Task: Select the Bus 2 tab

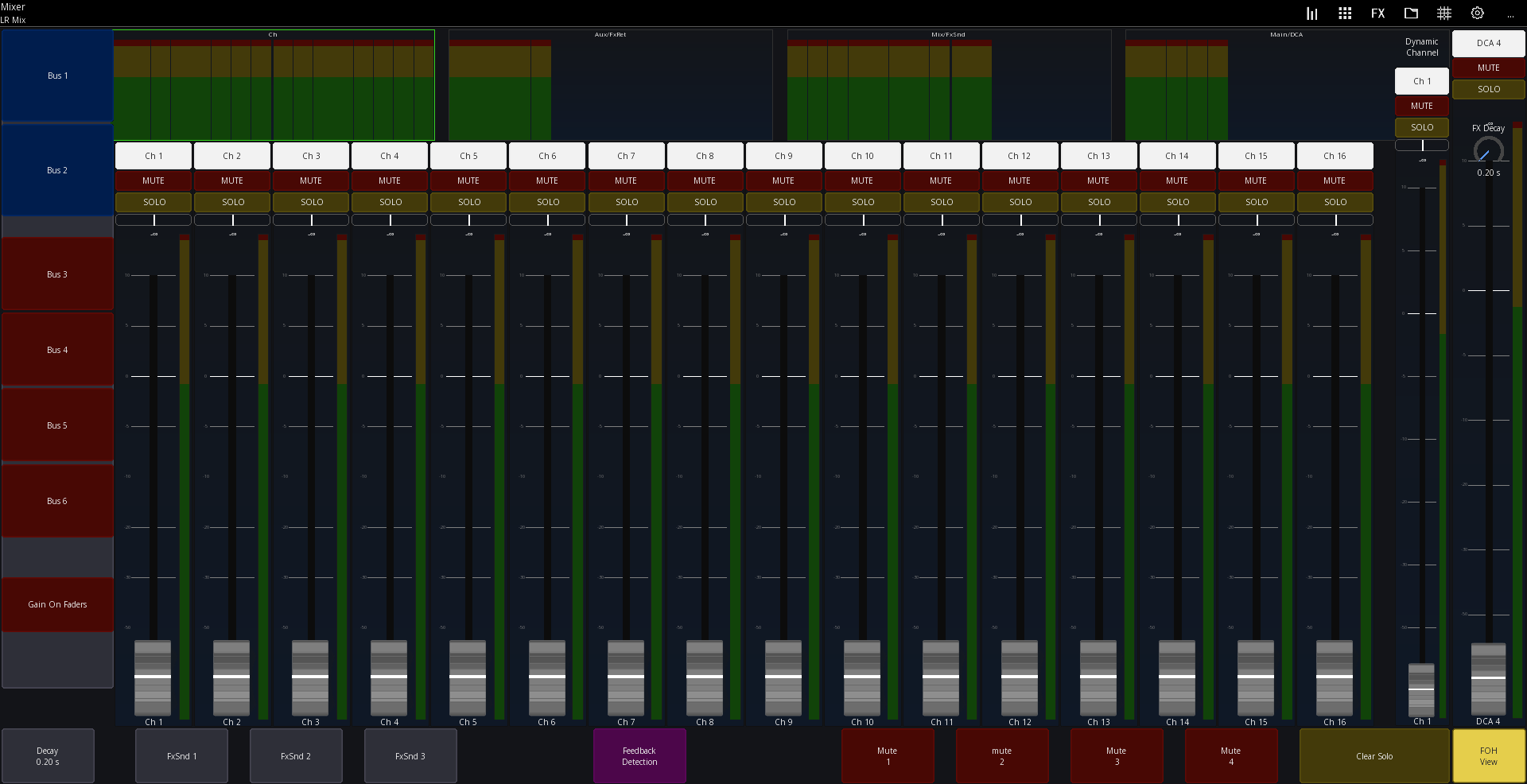Action: (57, 170)
